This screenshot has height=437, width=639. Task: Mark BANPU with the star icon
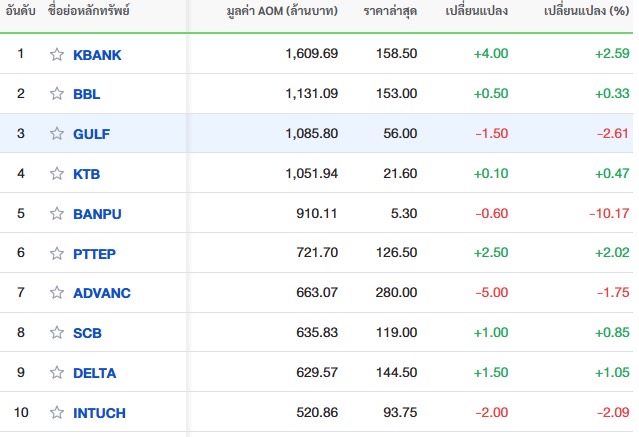click(57, 213)
